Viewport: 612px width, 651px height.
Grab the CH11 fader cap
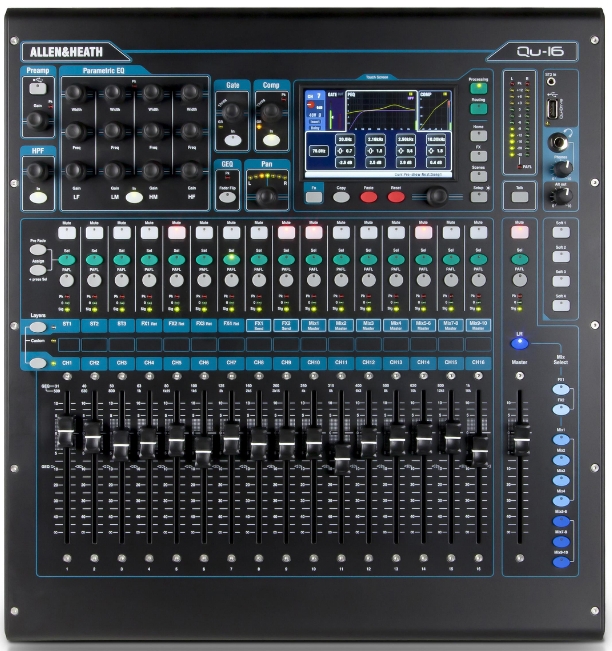pos(342,460)
